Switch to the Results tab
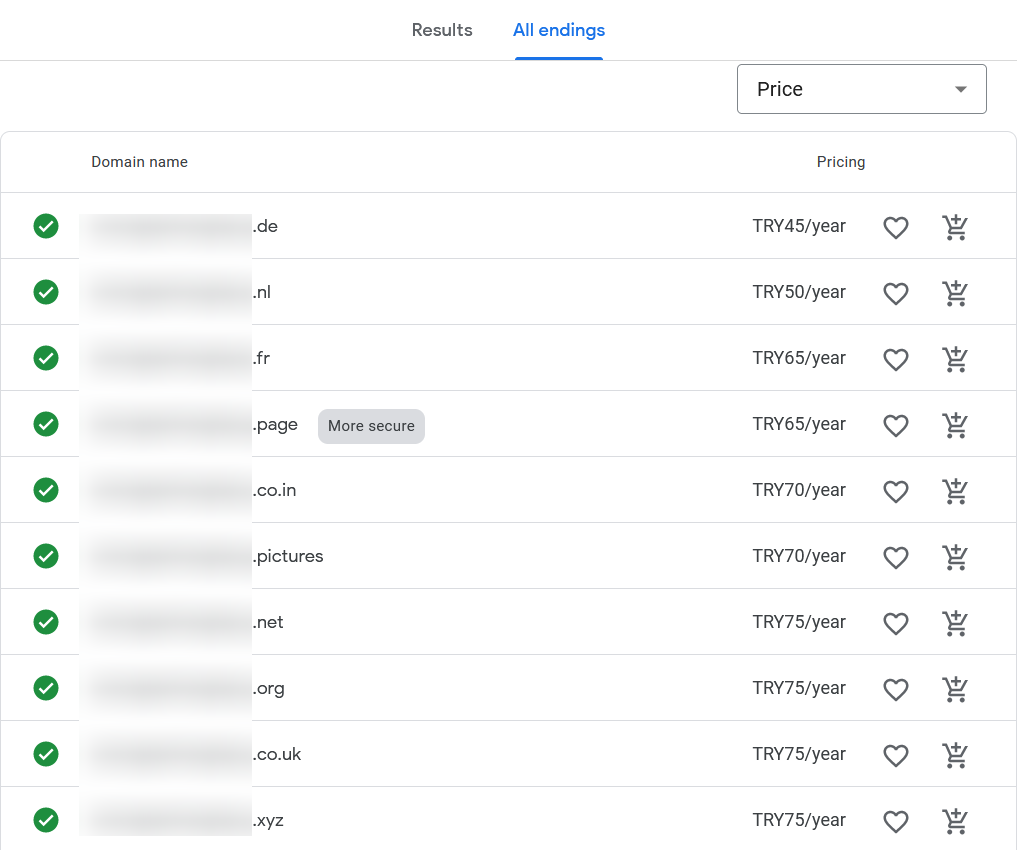The width and height of the screenshot is (1017, 850). coord(442,30)
